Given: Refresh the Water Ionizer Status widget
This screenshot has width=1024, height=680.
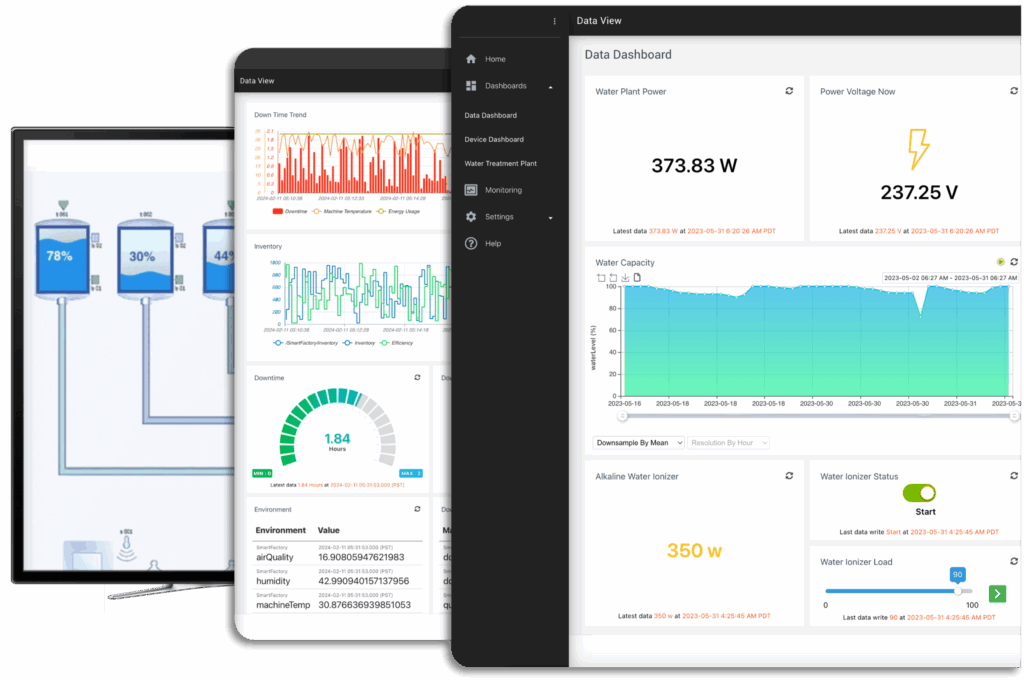Looking at the screenshot, I should click(1013, 476).
